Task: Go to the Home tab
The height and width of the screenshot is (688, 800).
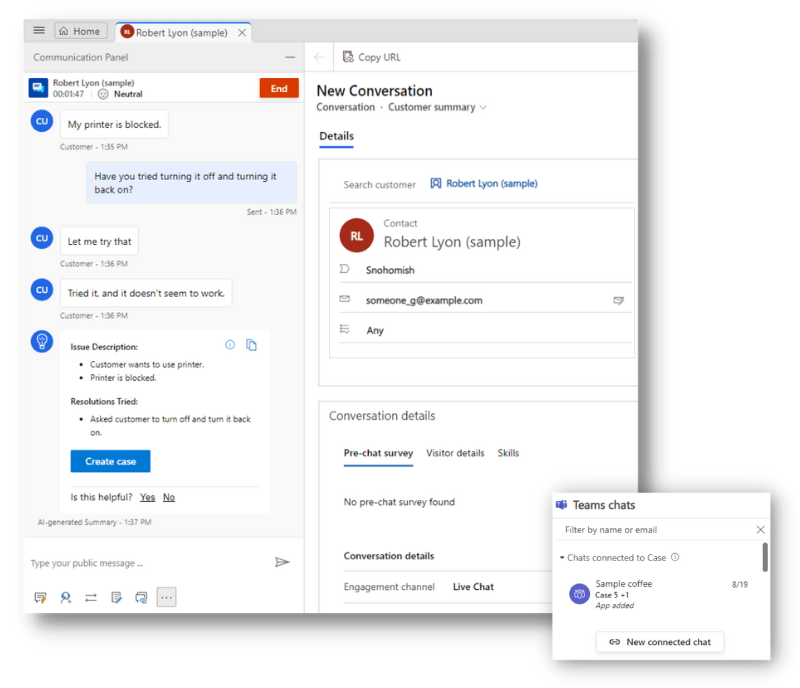Action: (x=80, y=31)
